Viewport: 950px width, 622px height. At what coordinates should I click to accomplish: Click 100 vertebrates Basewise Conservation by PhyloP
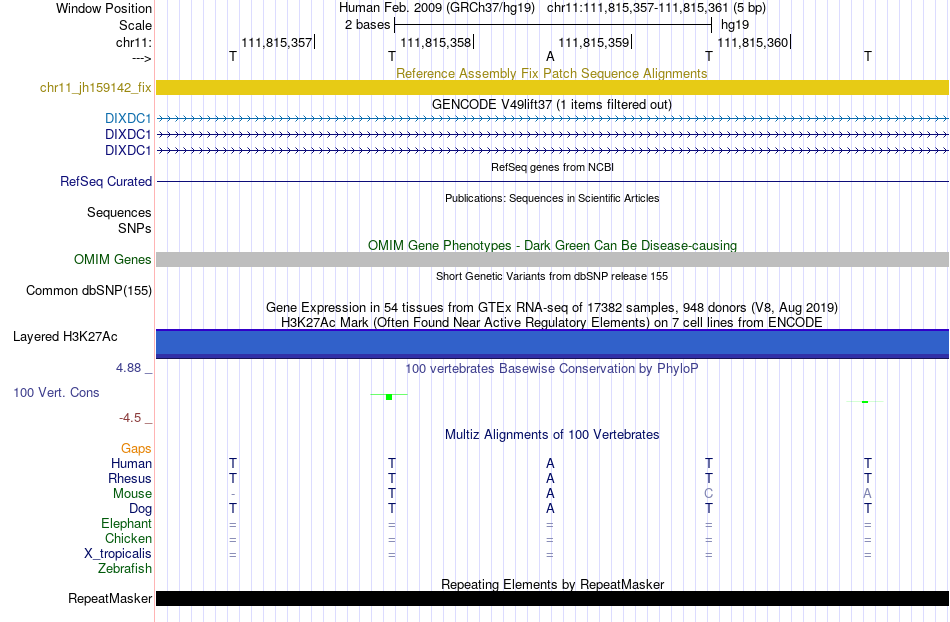(551, 369)
